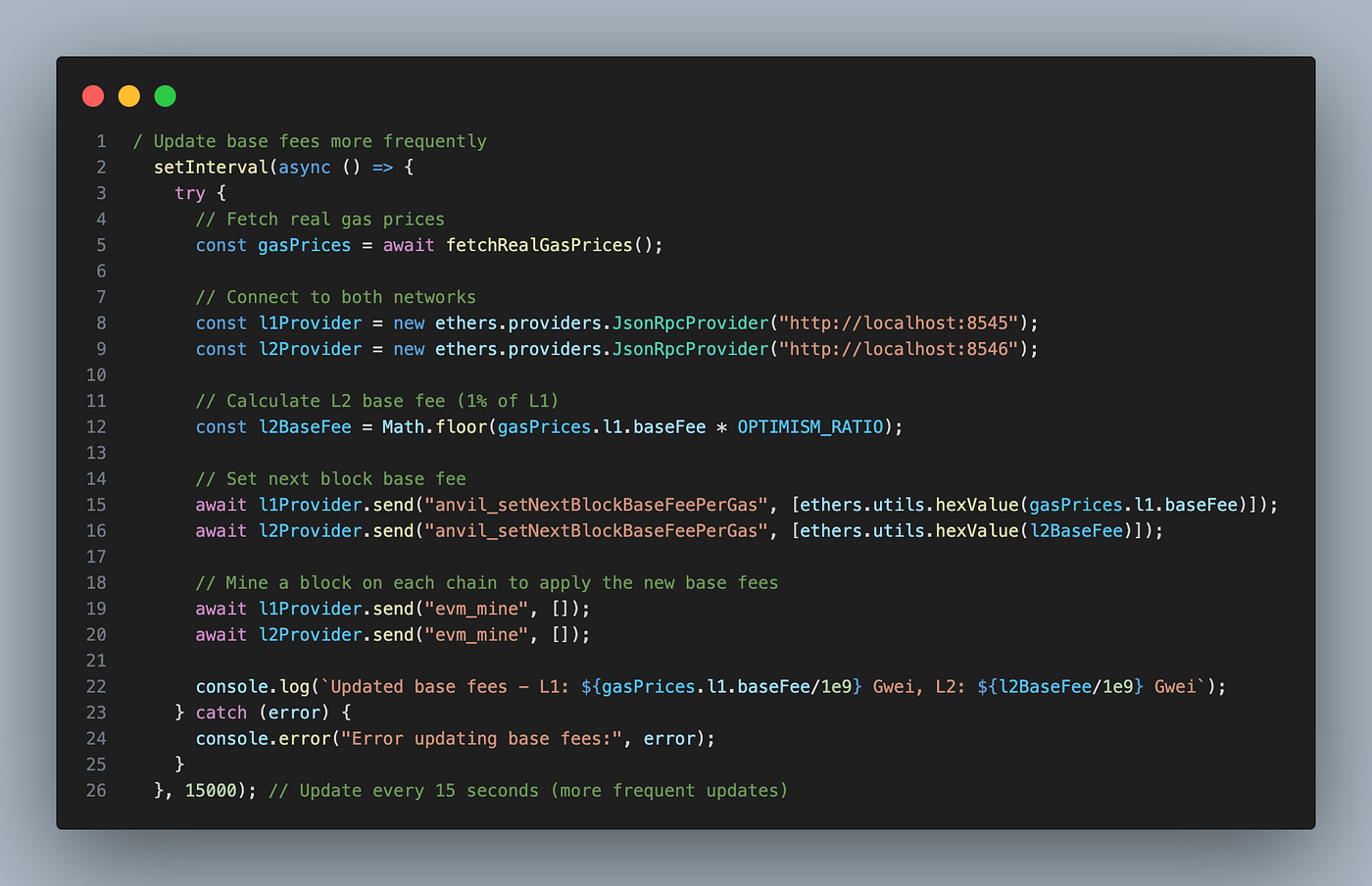Click 'OPTIMISM_RATIO' on line 12
1372x886 pixels.
pyautogui.click(x=810, y=427)
